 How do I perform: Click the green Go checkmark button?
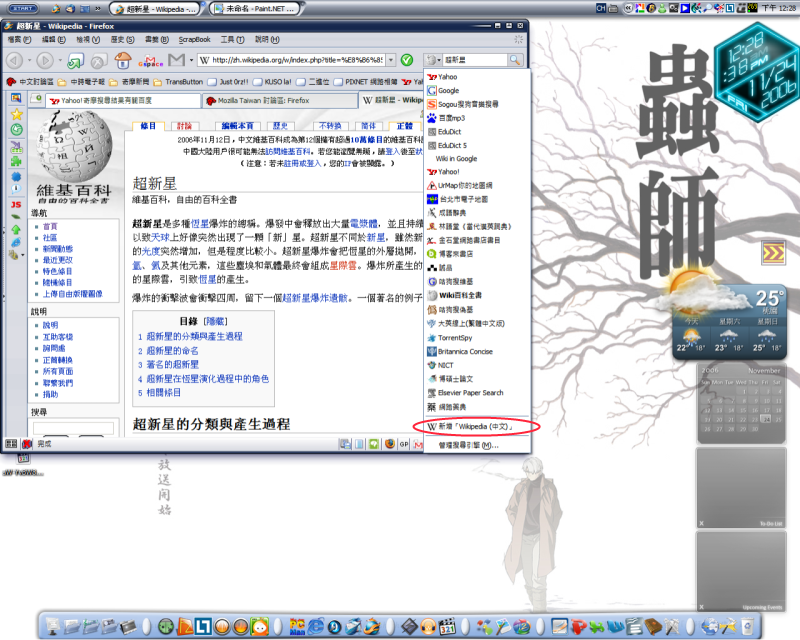tap(407, 60)
